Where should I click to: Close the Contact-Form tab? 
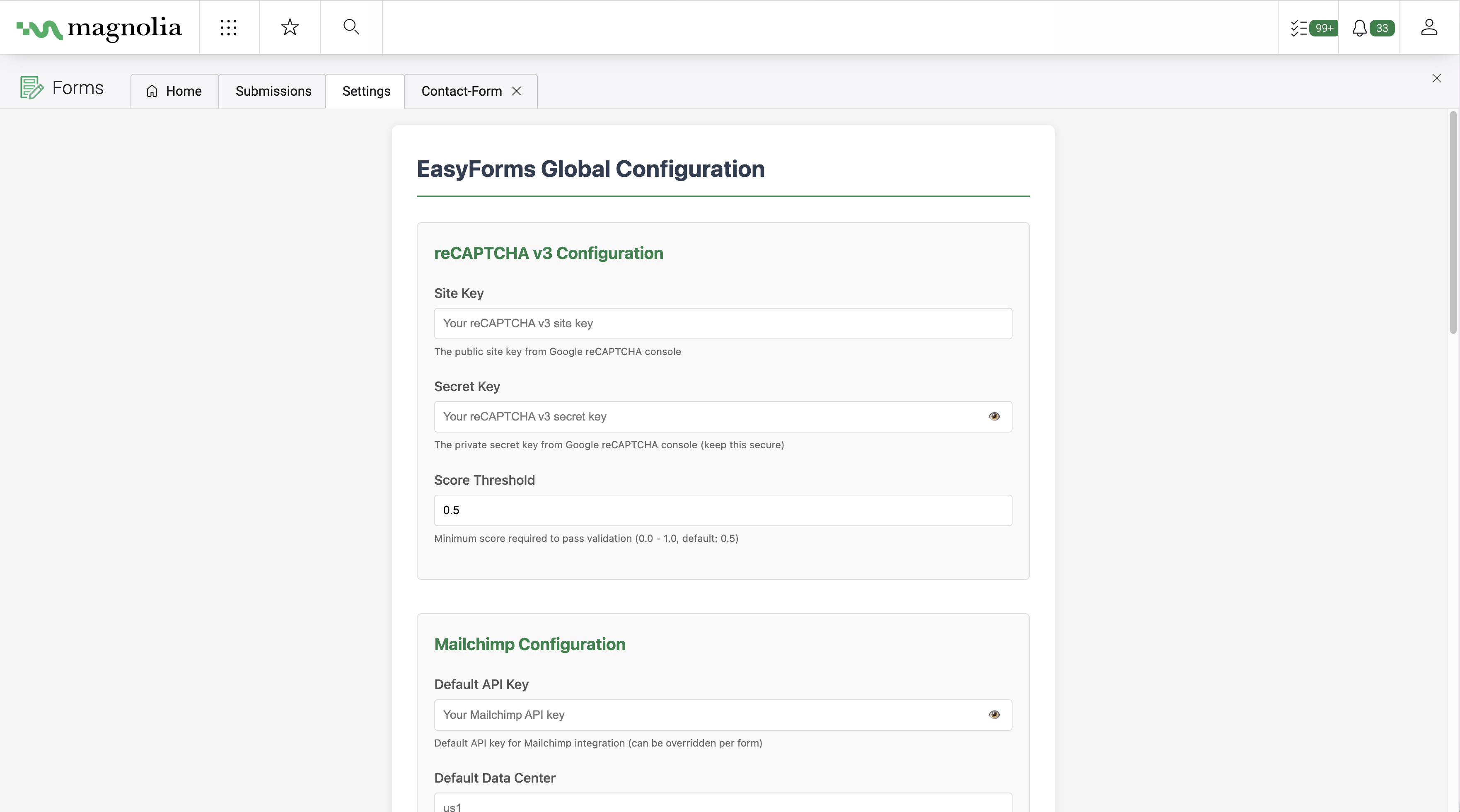pyautogui.click(x=516, y=91)
